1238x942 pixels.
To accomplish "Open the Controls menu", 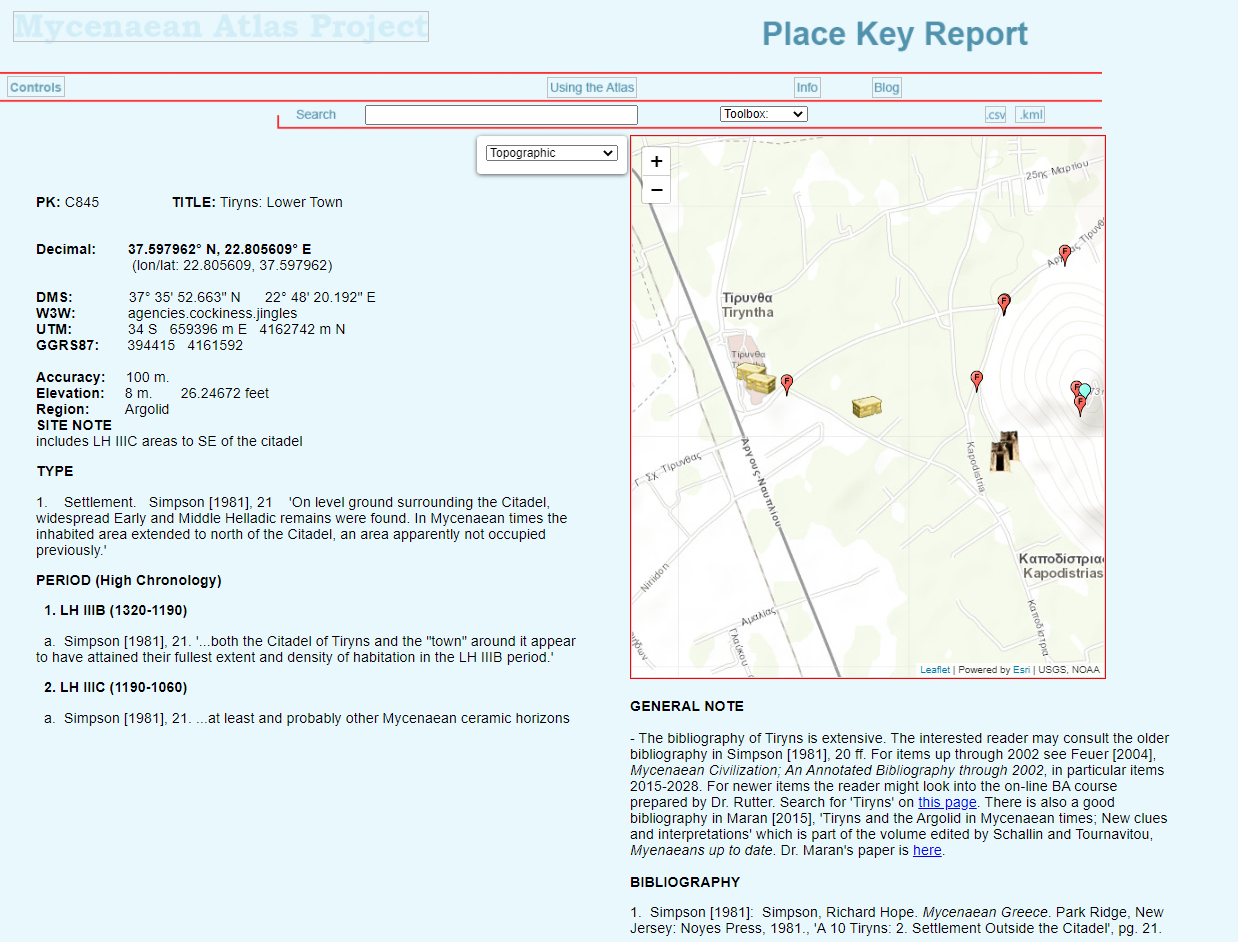I will pyautogui.click(x=36, y=87).
